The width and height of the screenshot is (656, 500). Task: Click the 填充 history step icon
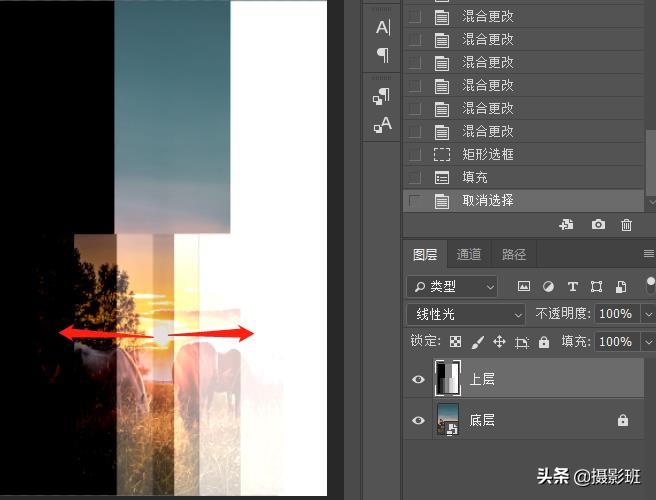pyautogui.click(x=442, y=177)
